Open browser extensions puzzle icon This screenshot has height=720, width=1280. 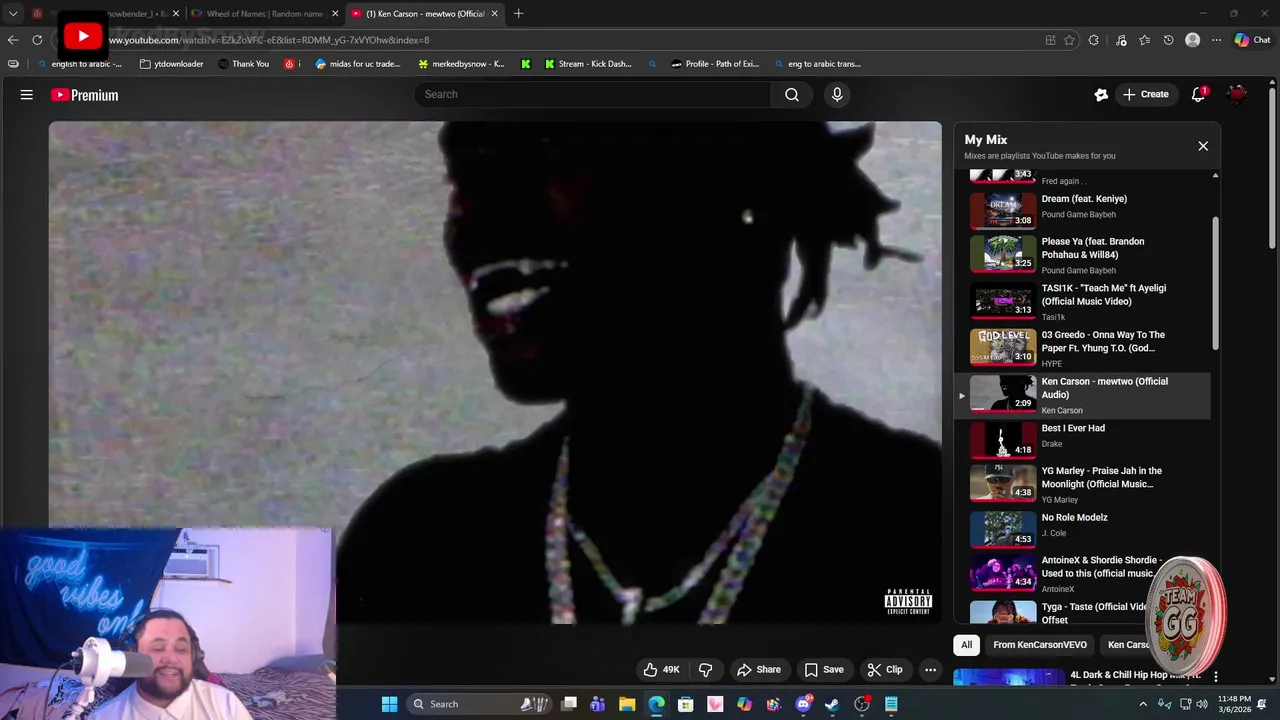point(1093,40)
